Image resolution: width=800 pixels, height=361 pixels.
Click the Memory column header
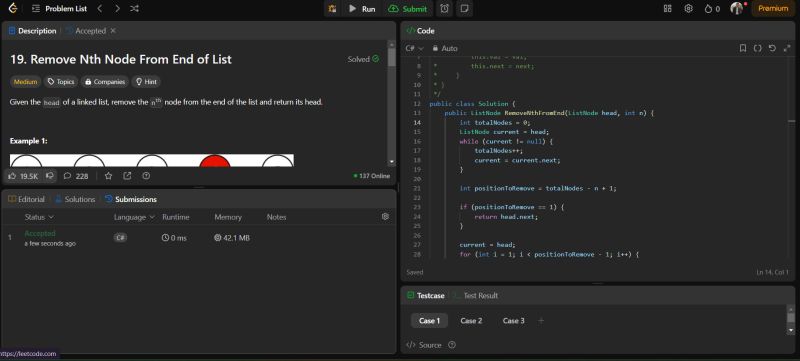coord(228,217)
